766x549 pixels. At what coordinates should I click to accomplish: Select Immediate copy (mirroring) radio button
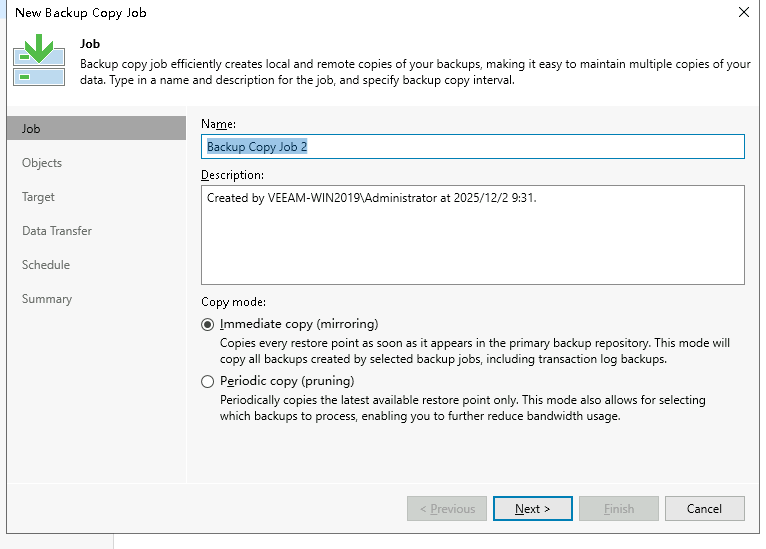208,324
